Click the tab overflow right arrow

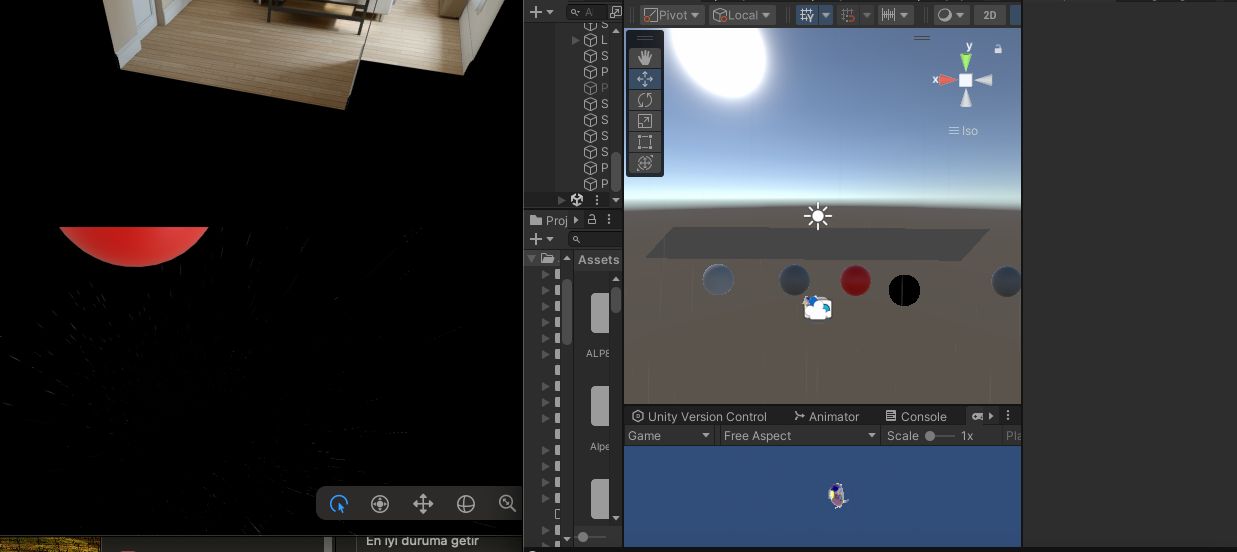pyautogui.click(x=992, y=416)
